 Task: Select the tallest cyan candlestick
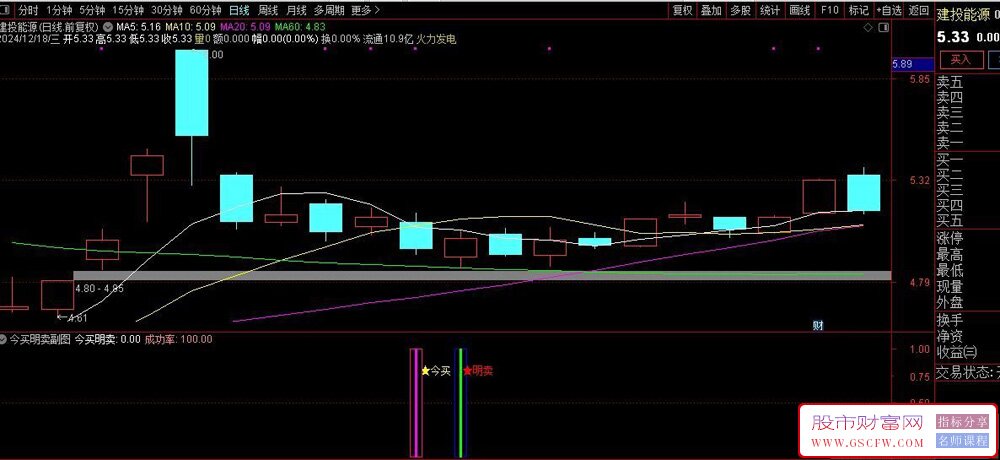192,92
